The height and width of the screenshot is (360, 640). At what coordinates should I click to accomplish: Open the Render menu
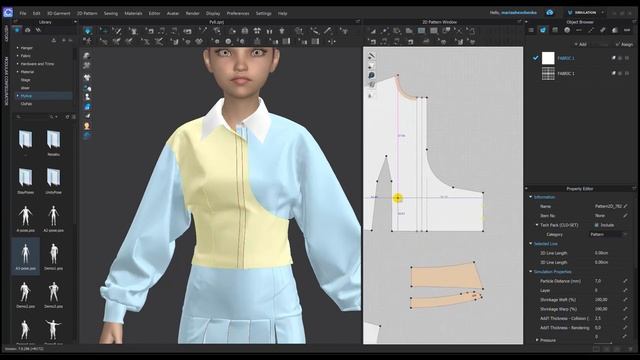192,13
